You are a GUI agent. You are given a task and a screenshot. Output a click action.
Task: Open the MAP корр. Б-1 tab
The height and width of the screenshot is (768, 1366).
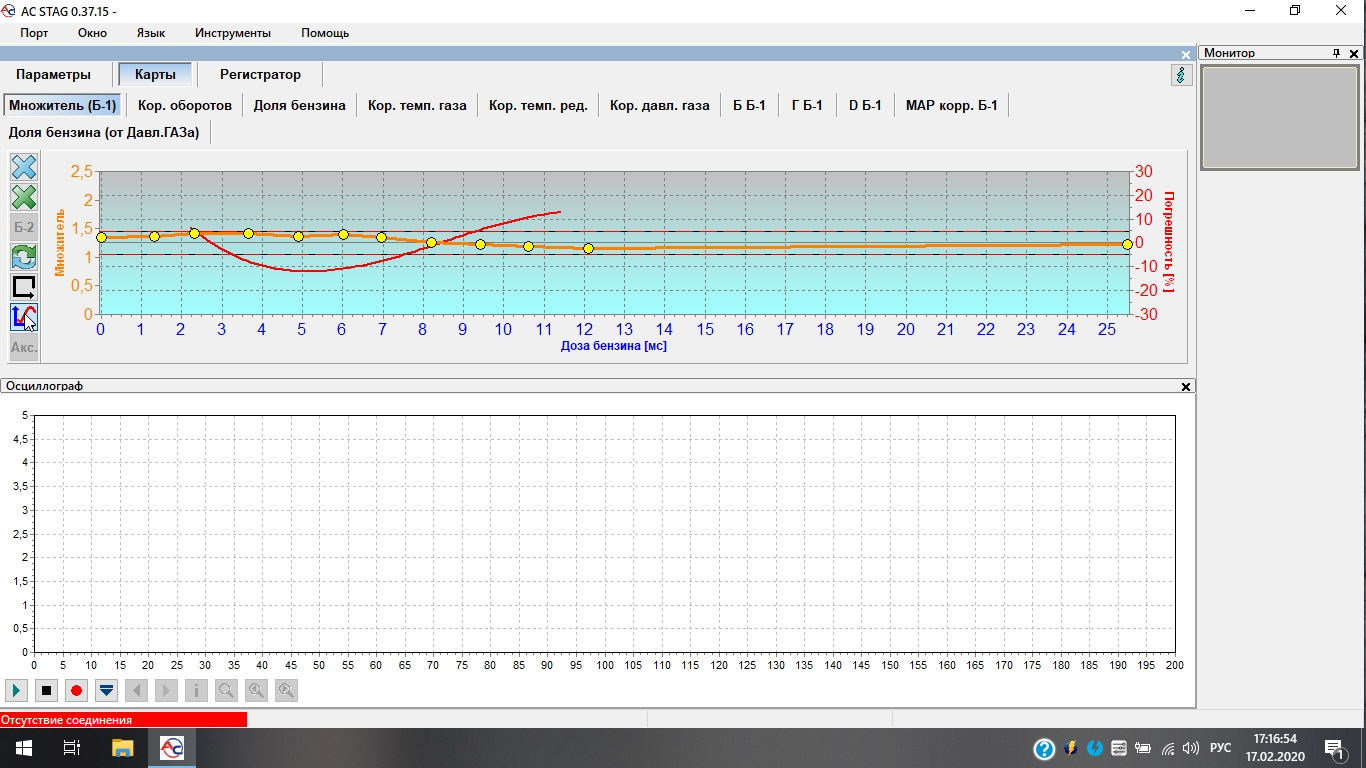[x=951, y=105]
